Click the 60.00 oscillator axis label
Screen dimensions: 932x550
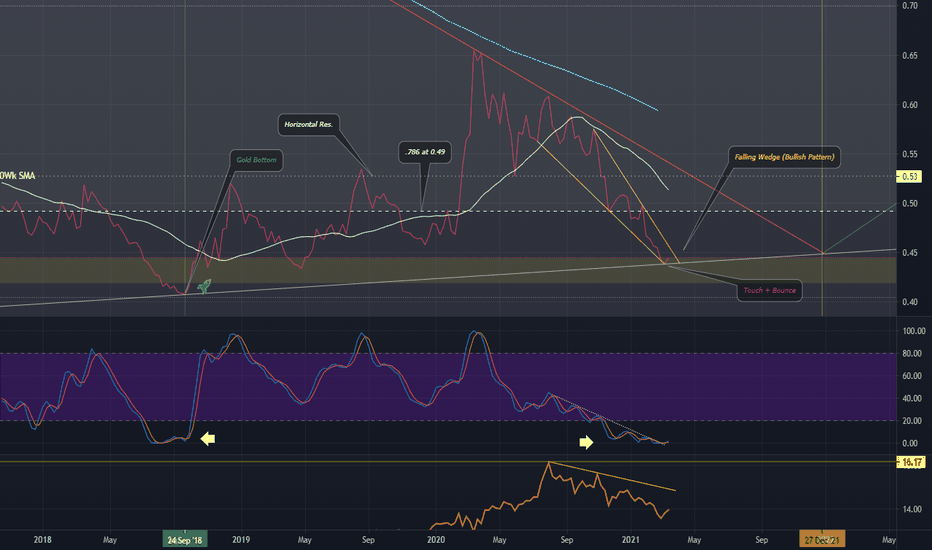point(912,376)
